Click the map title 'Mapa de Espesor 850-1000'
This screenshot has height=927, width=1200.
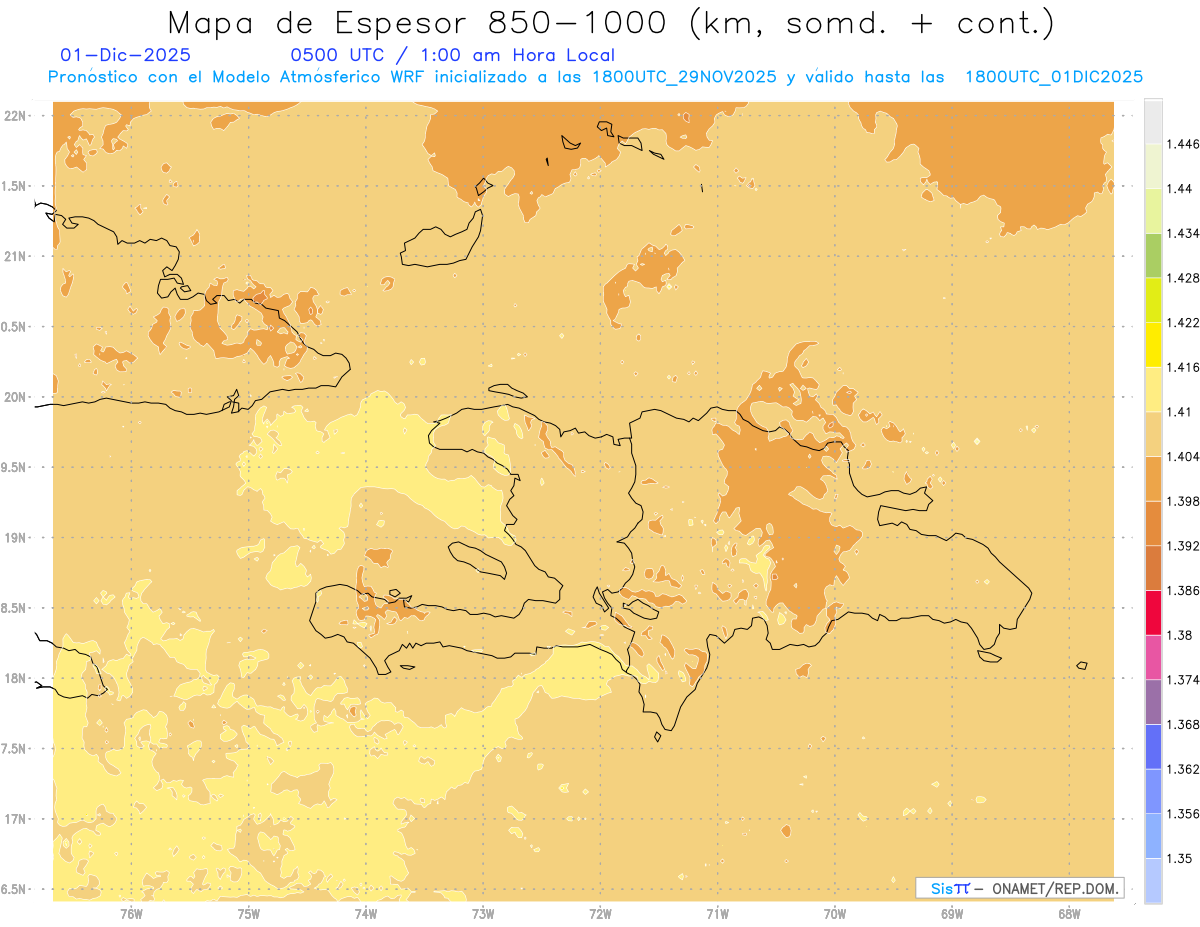click(418, 22)
